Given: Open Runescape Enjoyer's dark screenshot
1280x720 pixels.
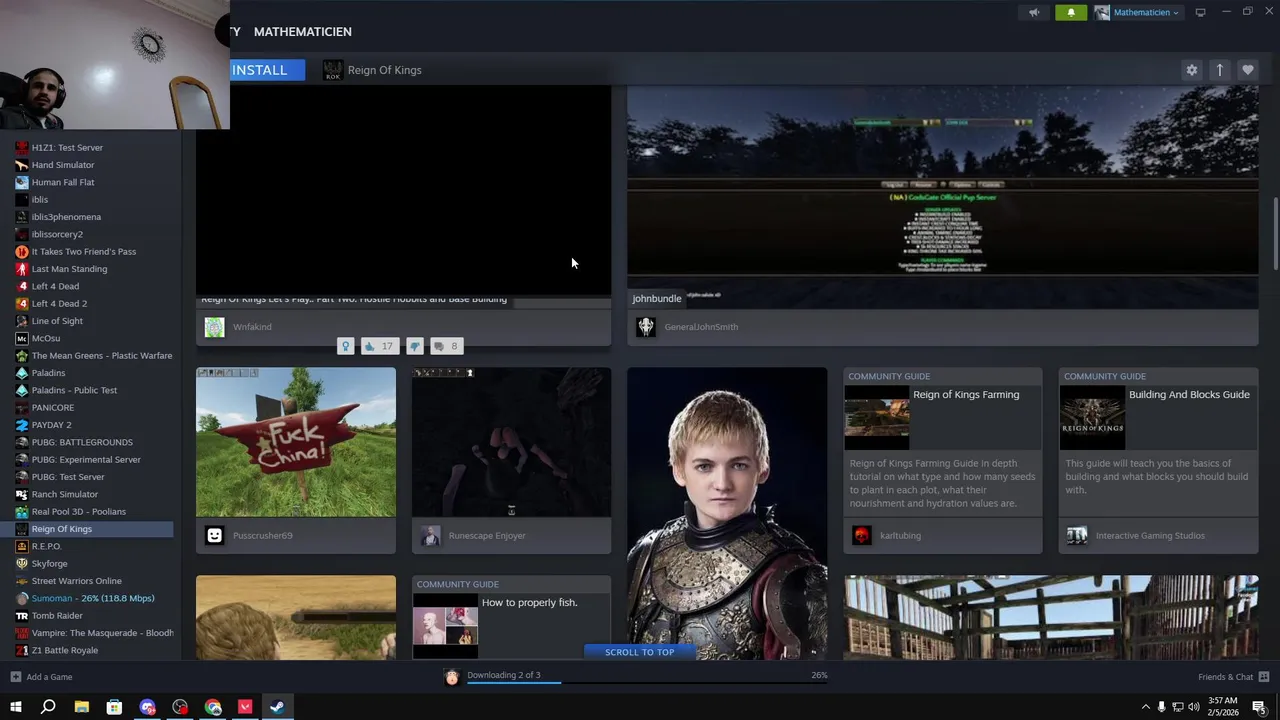Looking at the screenshot, I should (511, 442).
